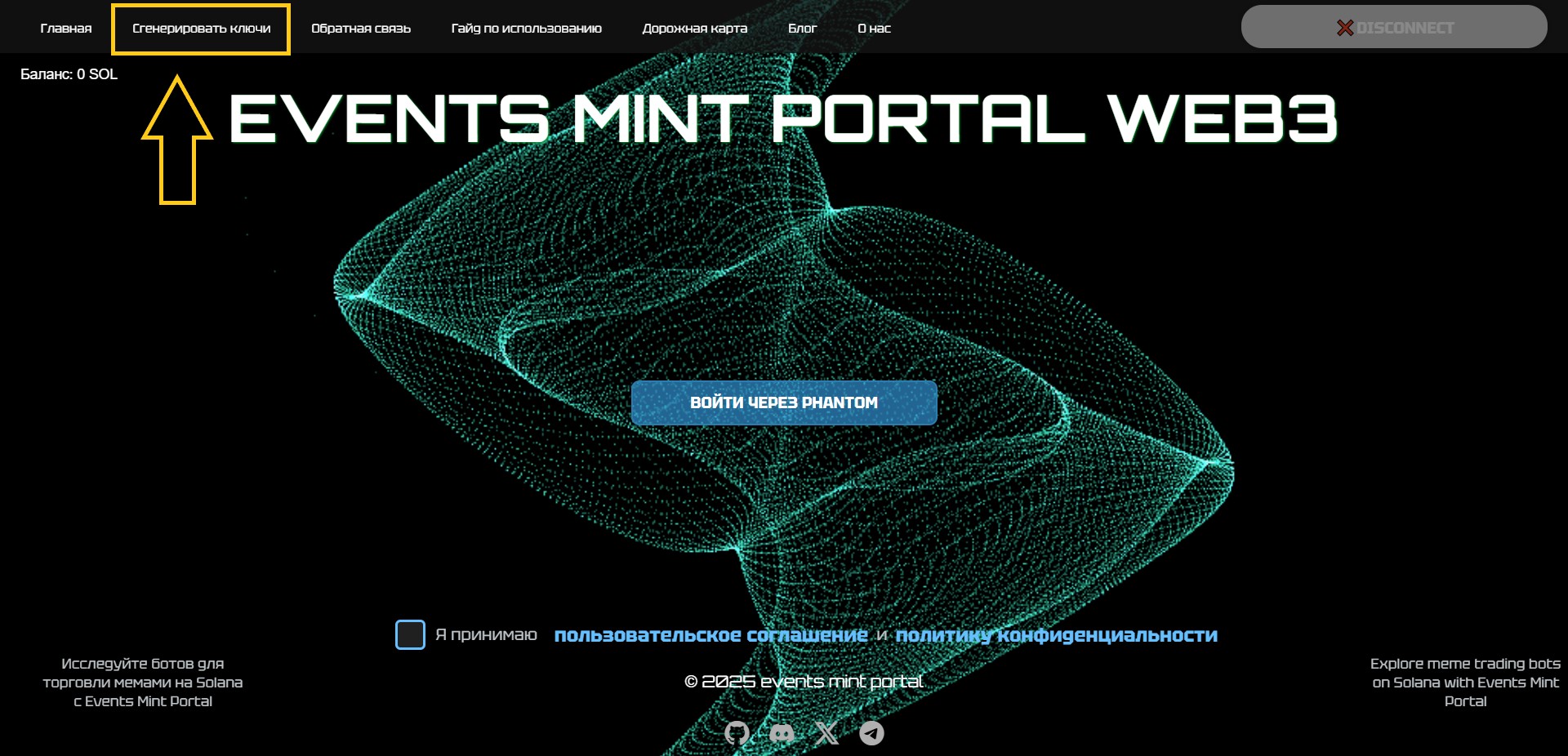Open Сгенерировать ключи in navigation bar
The height and width of the screenshot is (756, 1568).
point(201,29)
